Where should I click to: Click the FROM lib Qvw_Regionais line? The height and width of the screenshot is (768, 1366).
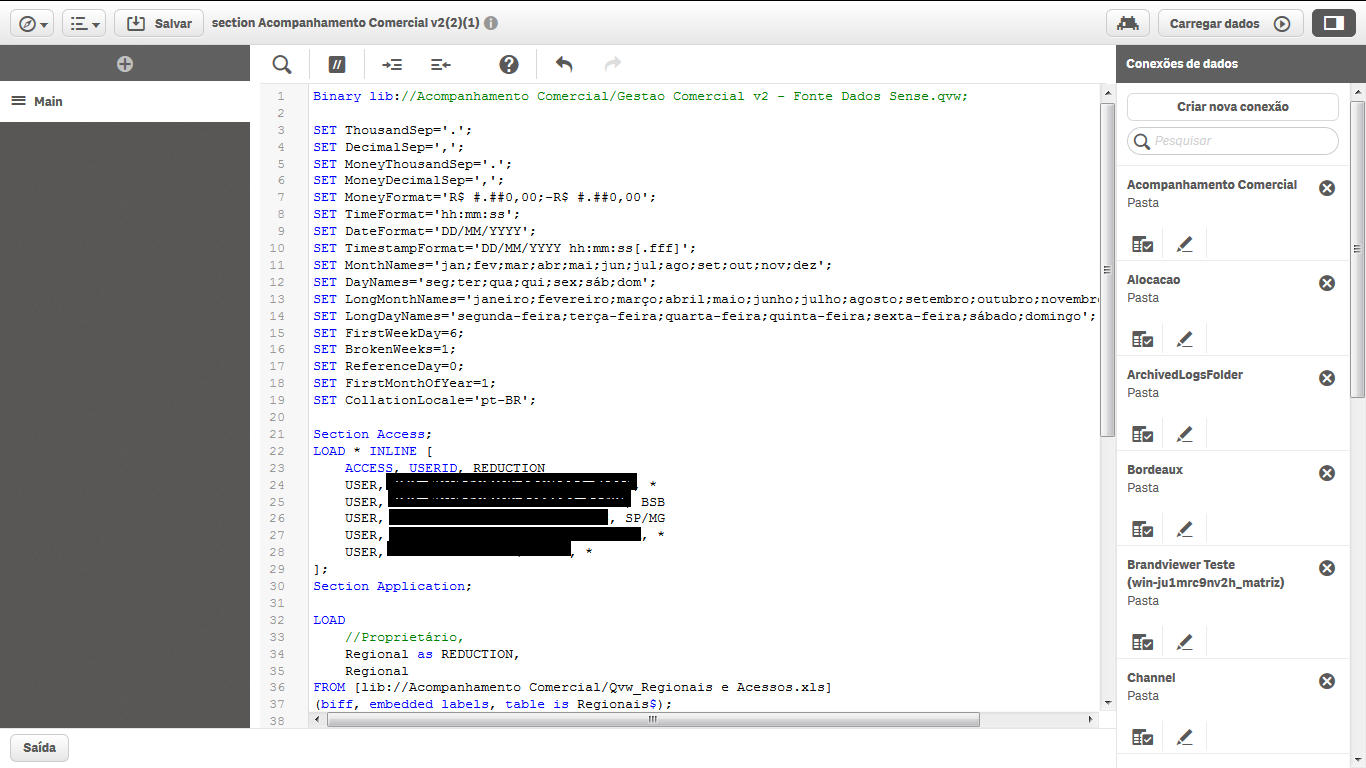point(572,687)
